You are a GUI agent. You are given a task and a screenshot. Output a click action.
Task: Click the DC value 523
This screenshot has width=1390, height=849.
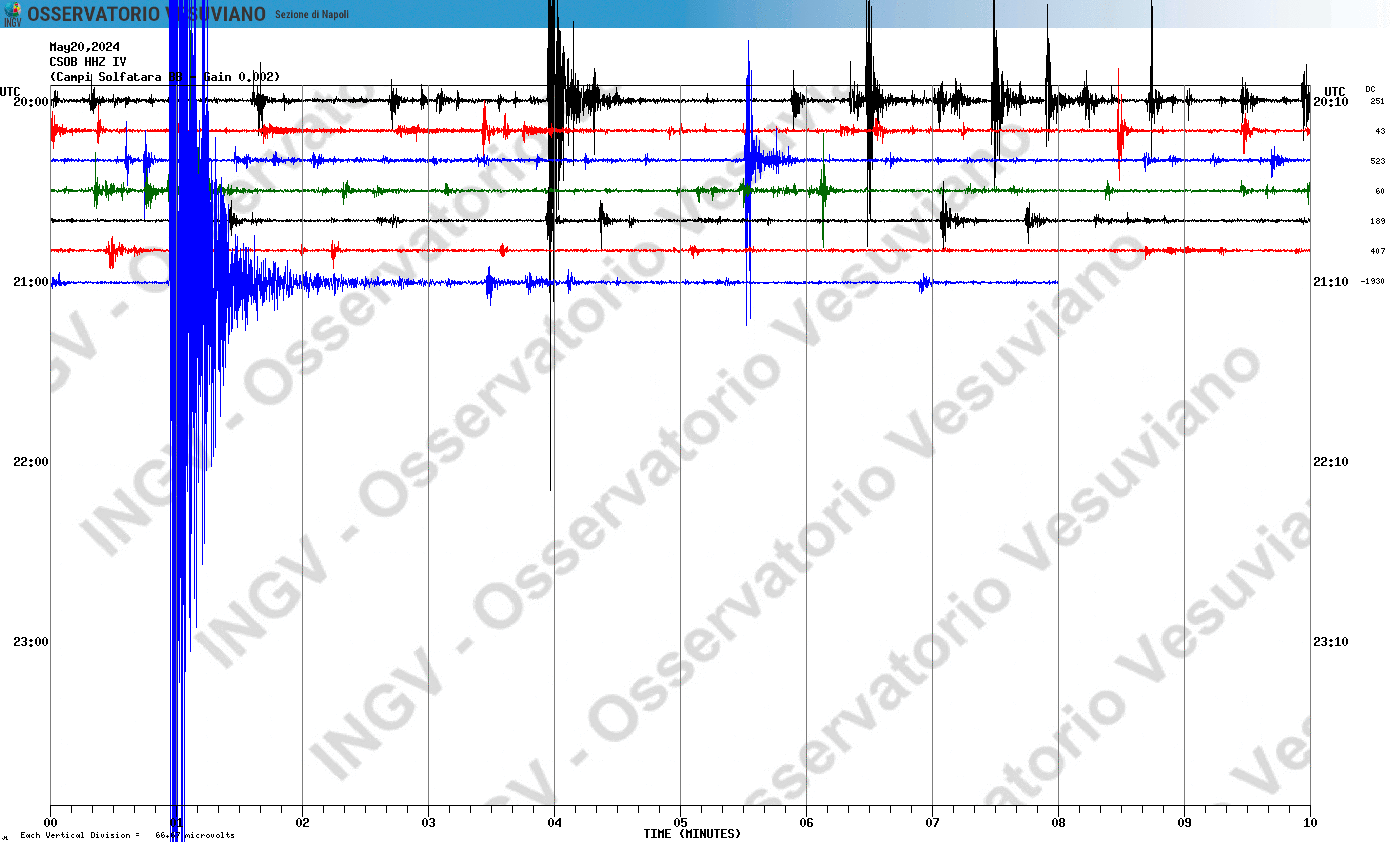(x=1377, y=161)
